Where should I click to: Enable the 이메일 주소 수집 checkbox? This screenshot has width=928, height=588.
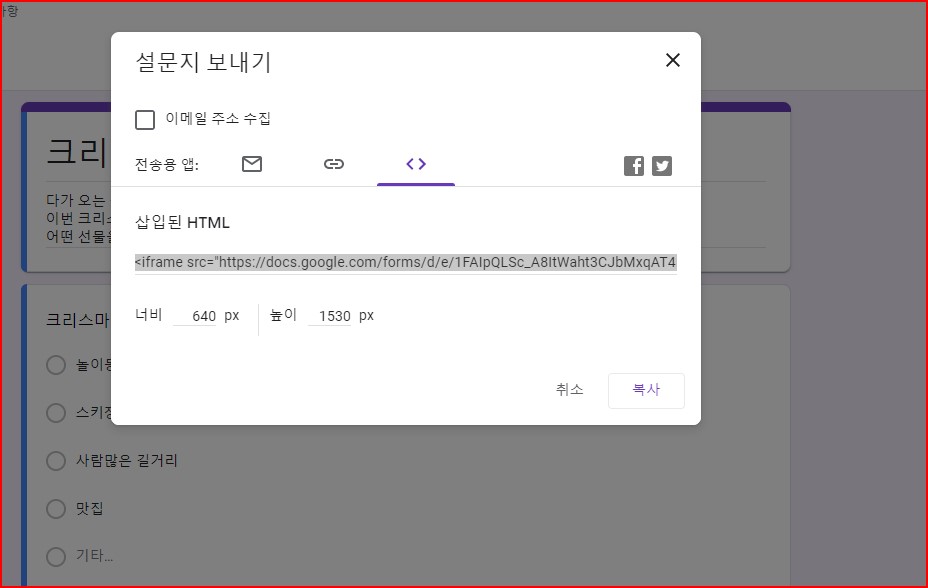pyautogui.click(x=145, y=119)
